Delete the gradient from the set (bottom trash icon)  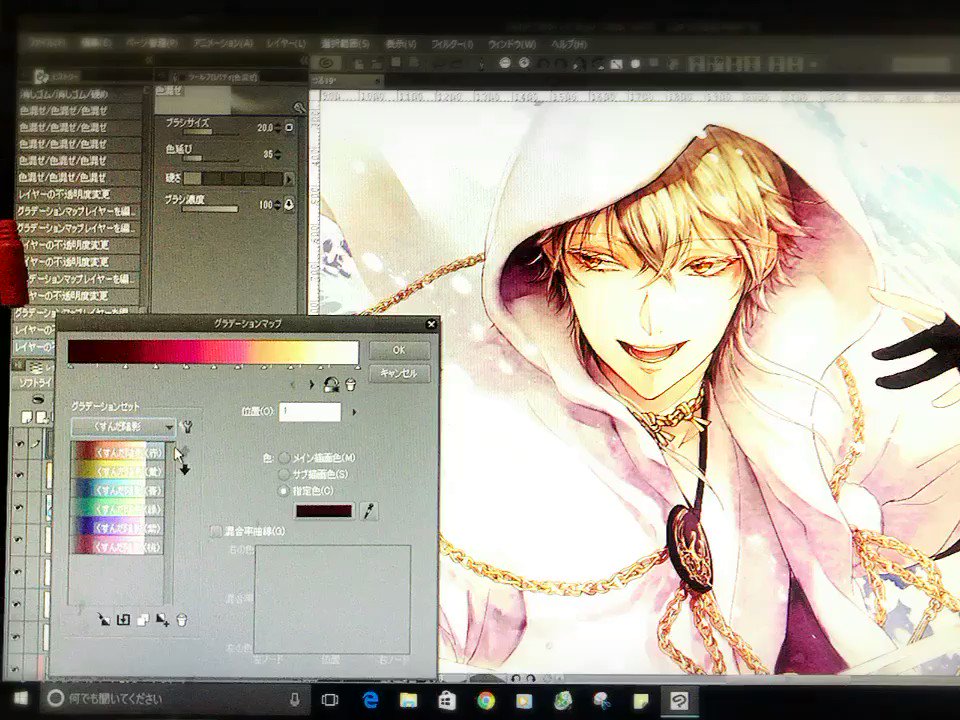click(x=181, y=620)
